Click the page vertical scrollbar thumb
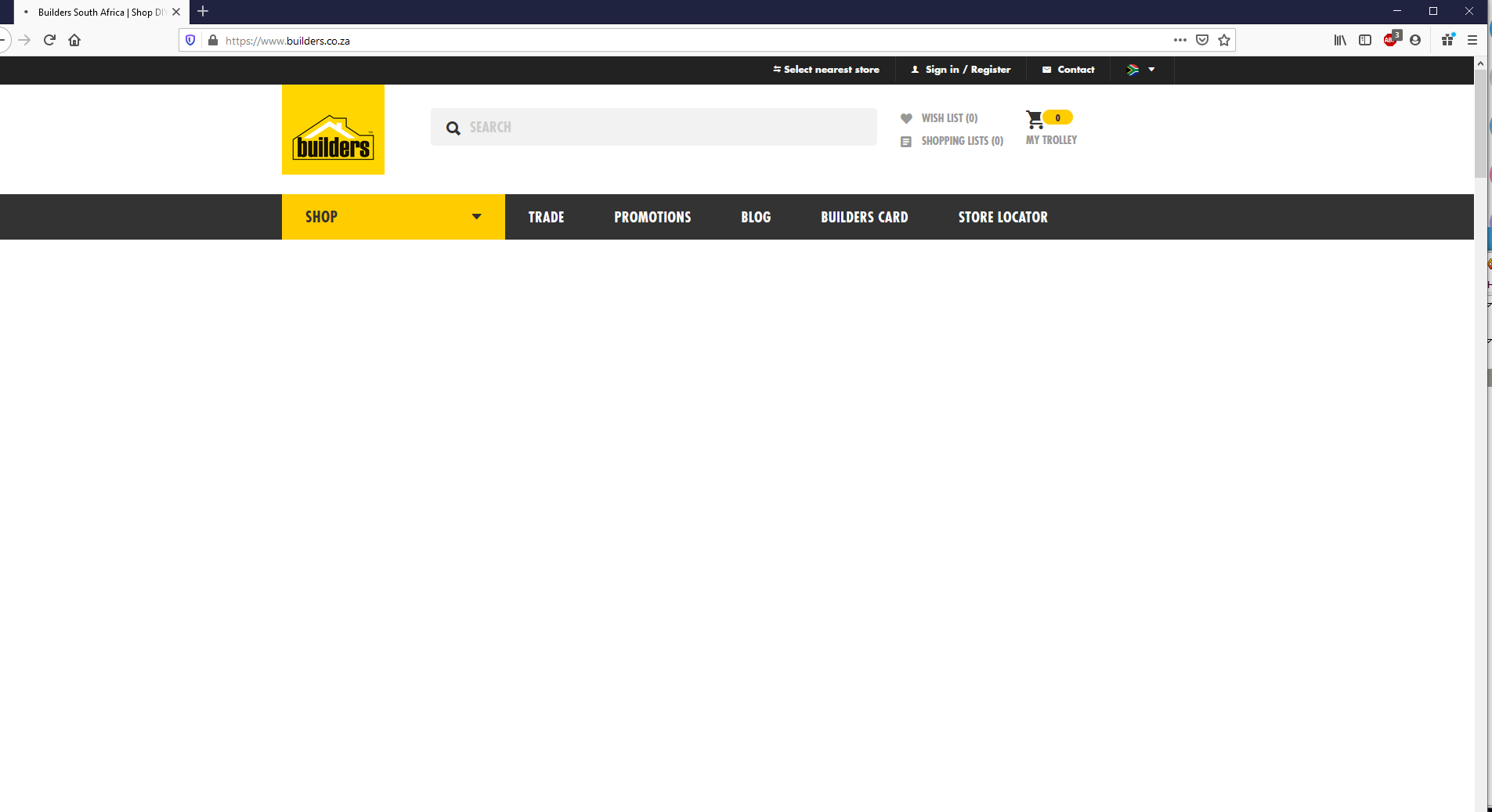 [1480, 124]
